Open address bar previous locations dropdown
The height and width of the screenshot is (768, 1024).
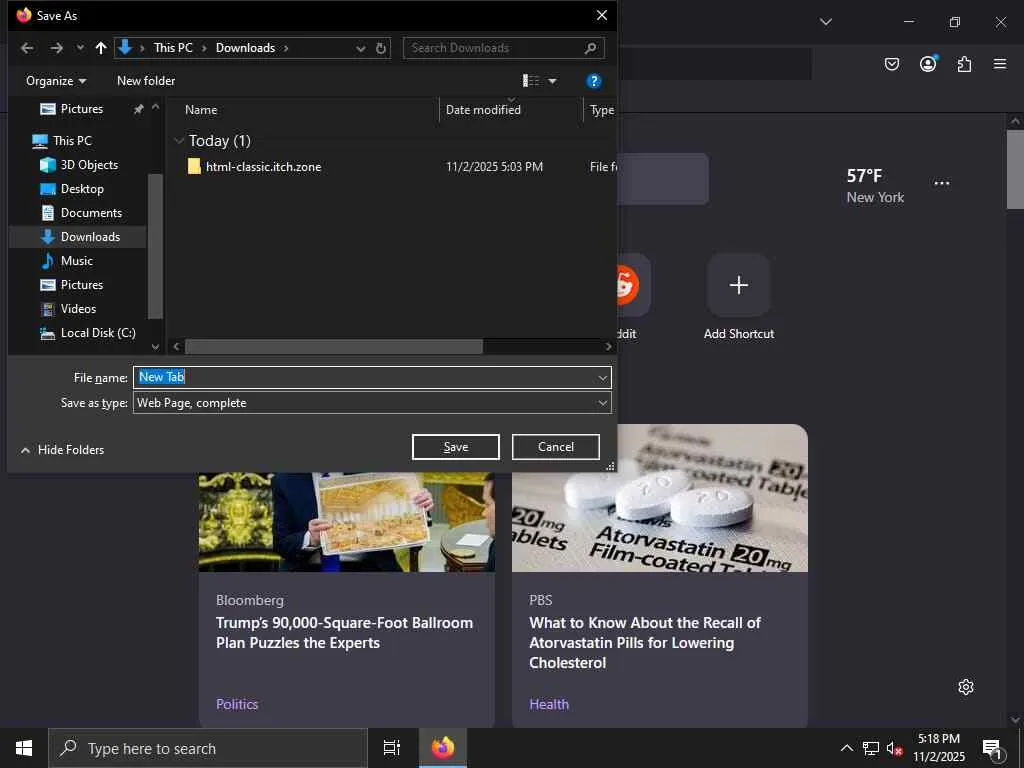pos(360,48)
